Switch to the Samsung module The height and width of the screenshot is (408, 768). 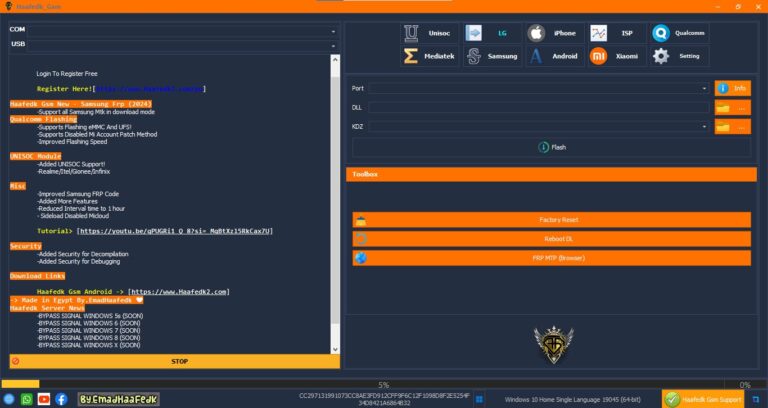(492, 56)
